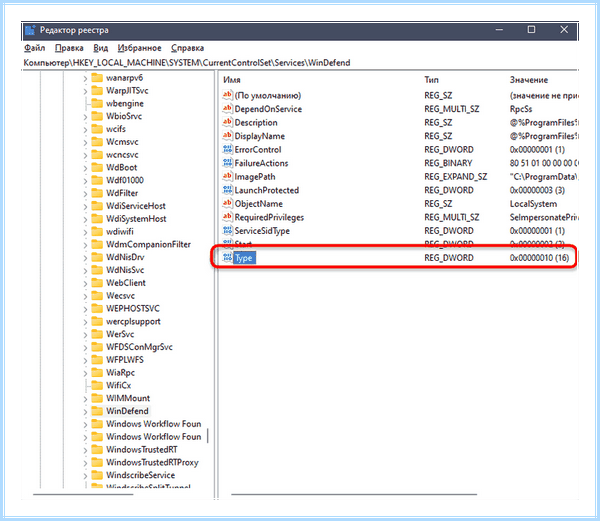This screenshot has height=521, width=600.
Task: Click the tree pane horizontal scrollbar
Action: pos(83,494)
